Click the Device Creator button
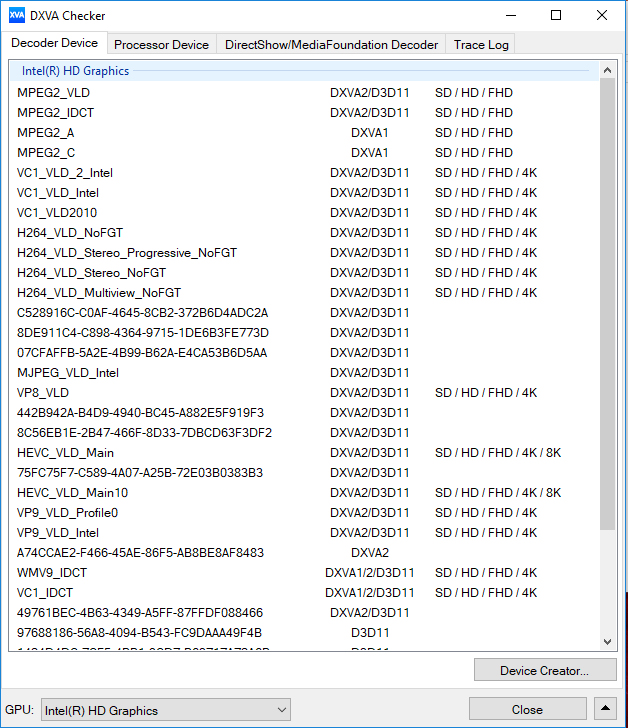Image resolution: width=628 pixels, height=728 pixels. (545, 670)
